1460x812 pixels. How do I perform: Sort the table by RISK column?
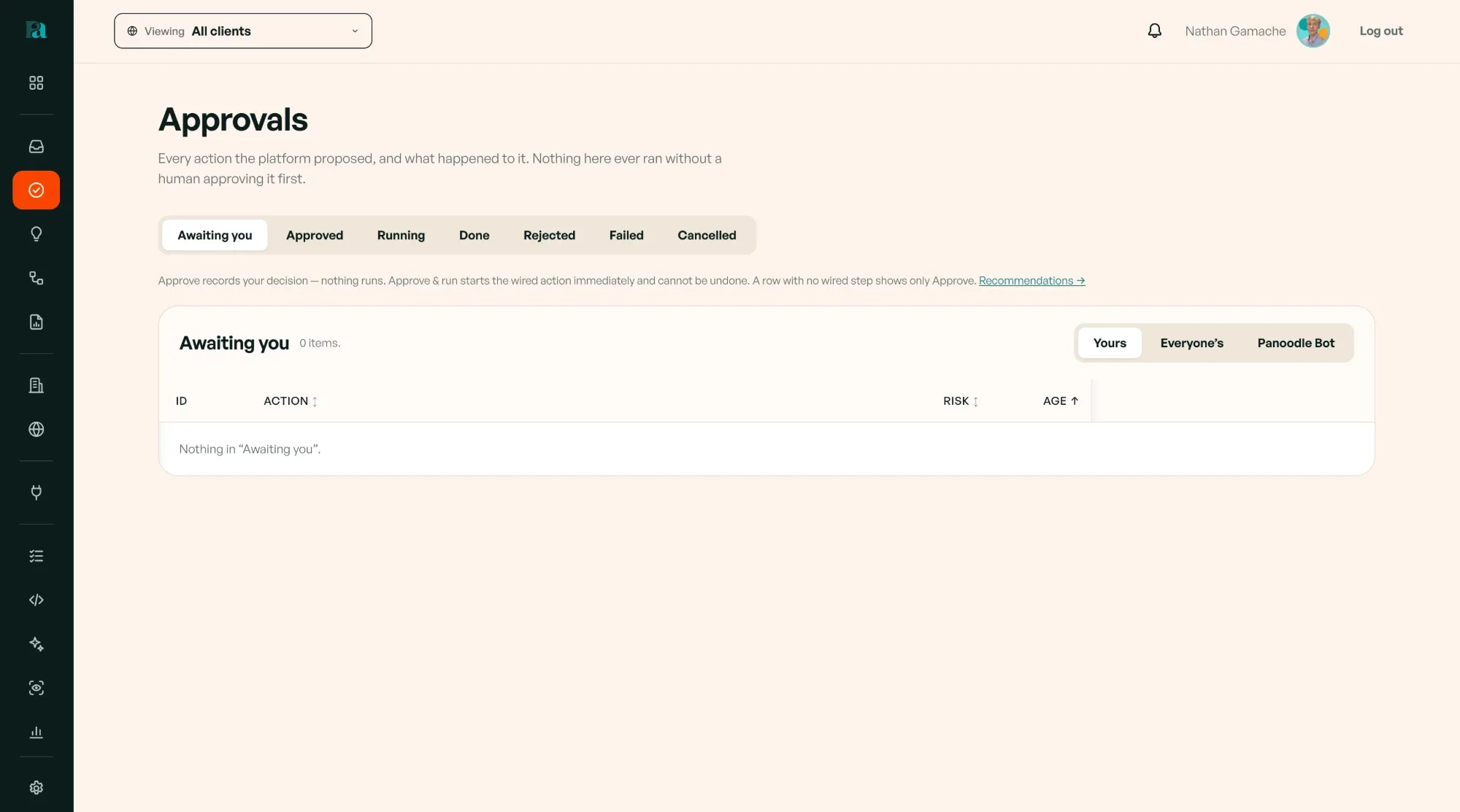tap(960, 401)
